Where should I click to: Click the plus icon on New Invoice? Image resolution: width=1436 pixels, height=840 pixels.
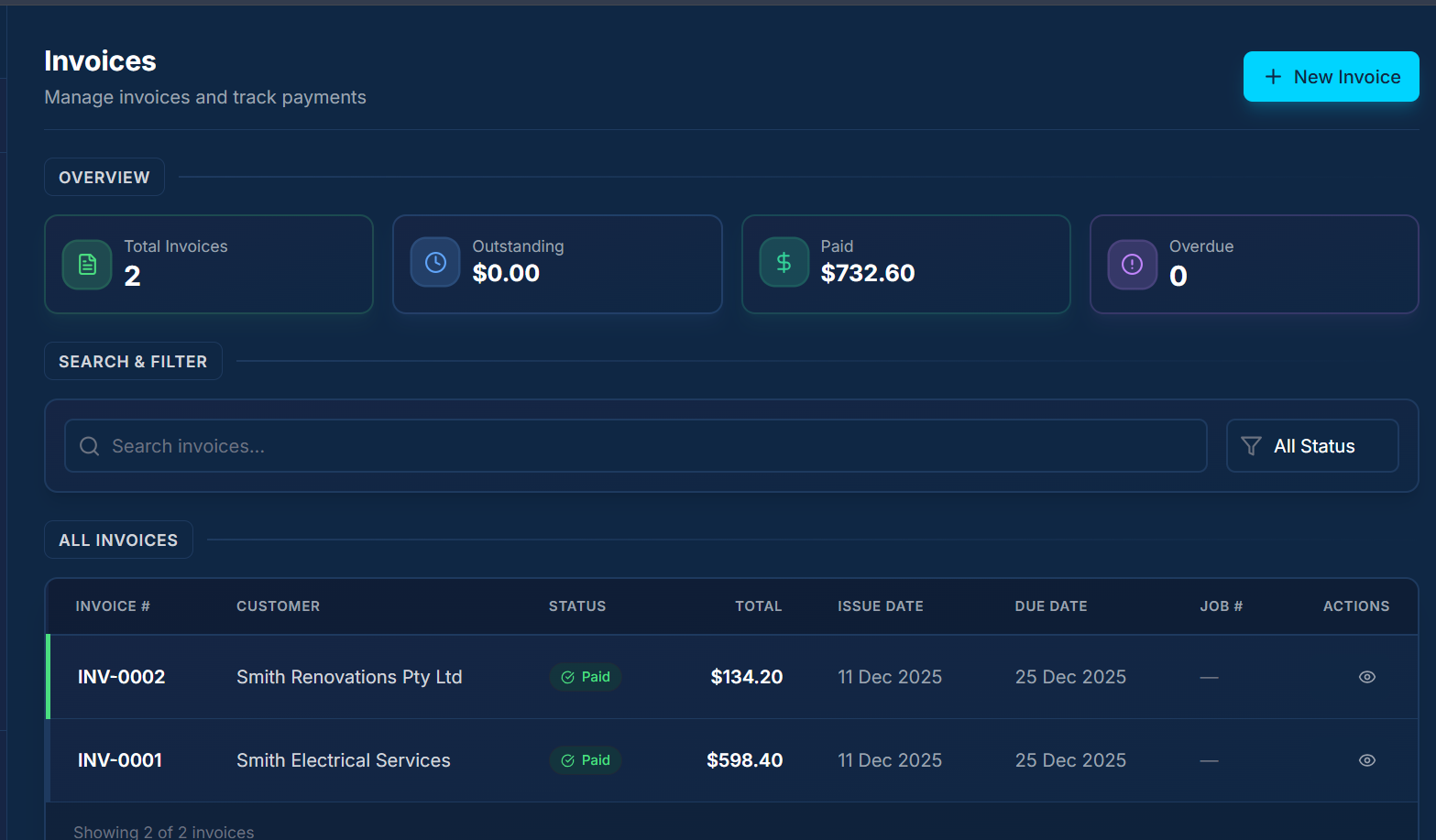click(x=1273, y=77)
